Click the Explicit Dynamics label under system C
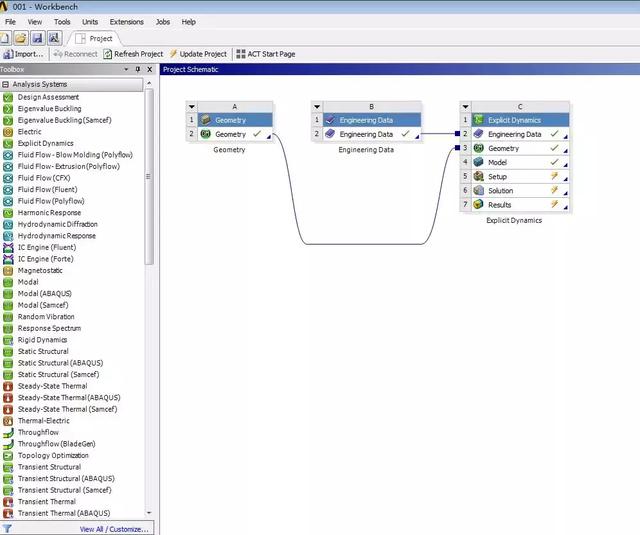Viewport: 640px width, 535px height. pyautogui.click(x=514, y=220)
